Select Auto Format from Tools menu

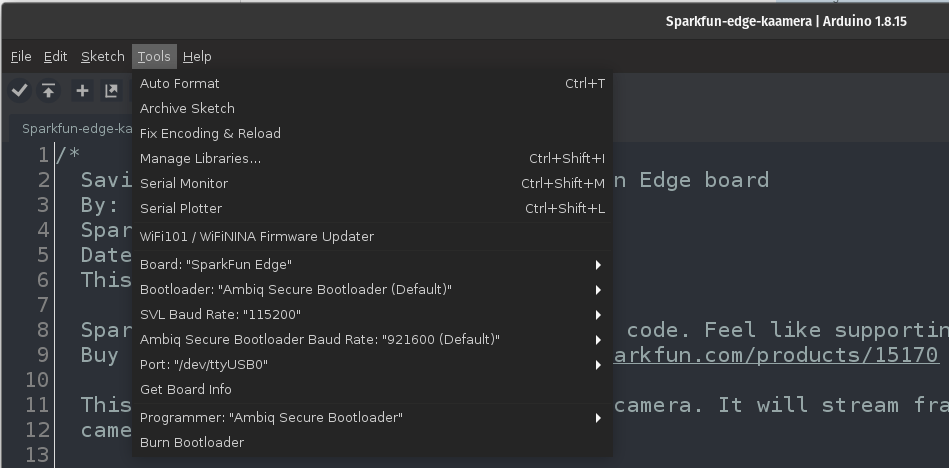[180, 84]
